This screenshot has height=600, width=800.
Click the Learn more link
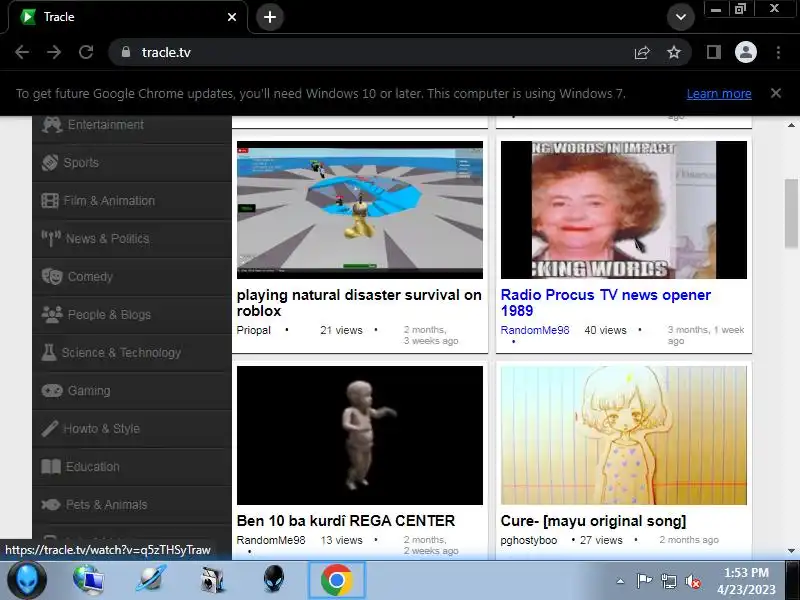pos(719,94)
